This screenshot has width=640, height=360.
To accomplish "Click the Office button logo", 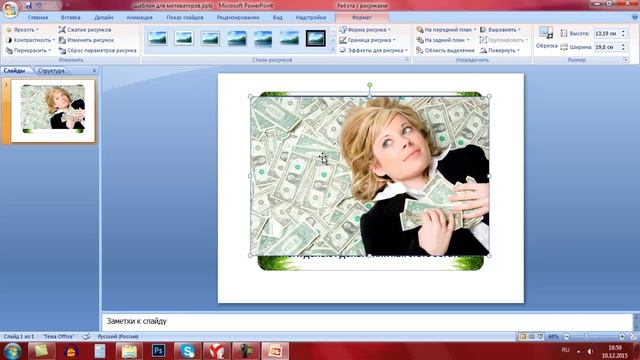I will coord(10,9).
